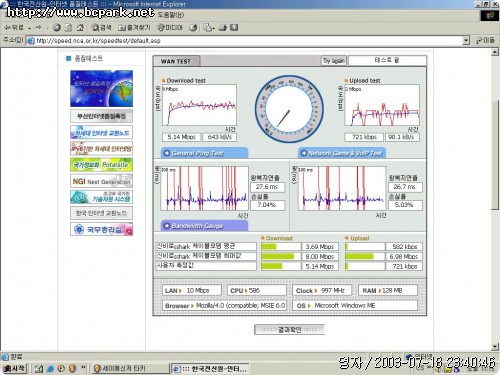Image resolution: width=500 pixels, height=375 pixels.
Task: Click the Stop loading toolbar icon
Action: (x=57, y=28)
